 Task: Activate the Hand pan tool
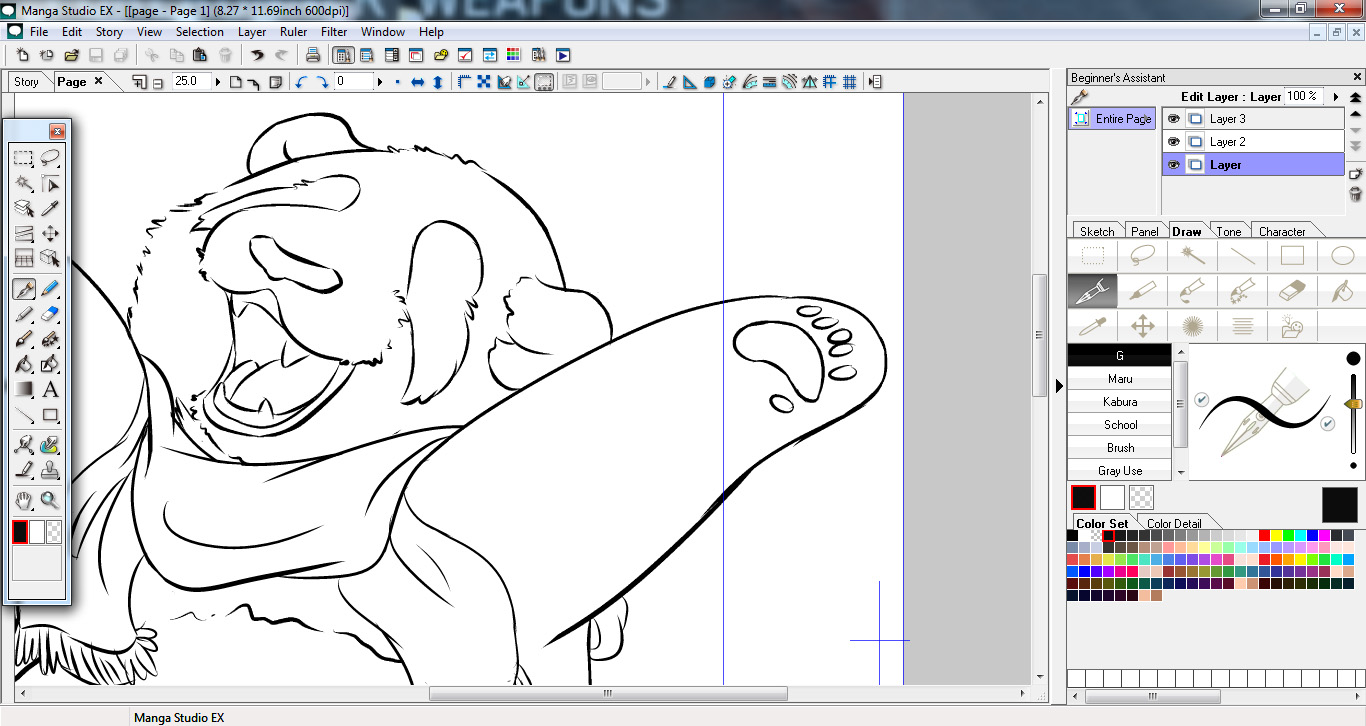point(24,500)
